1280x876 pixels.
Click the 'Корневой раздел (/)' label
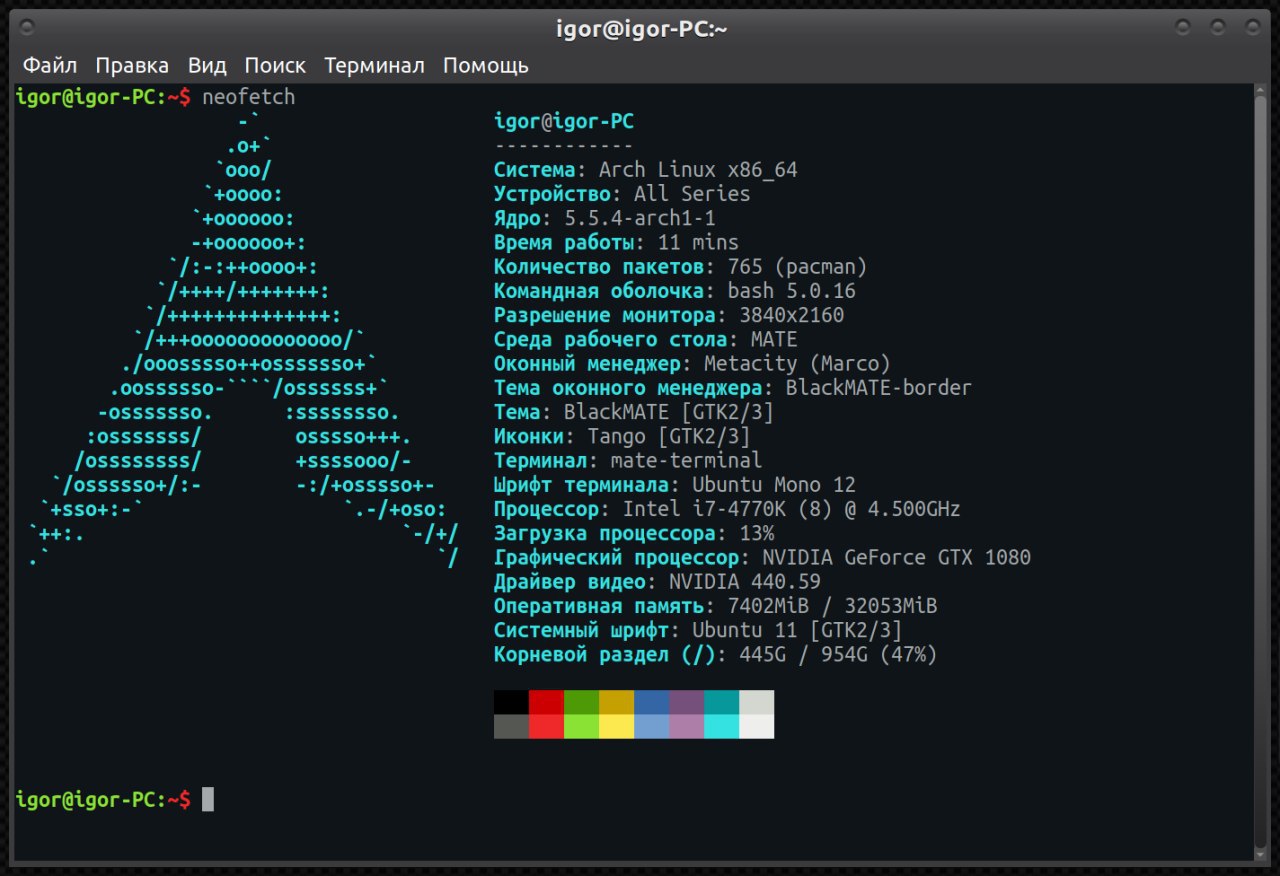[604, 654]
